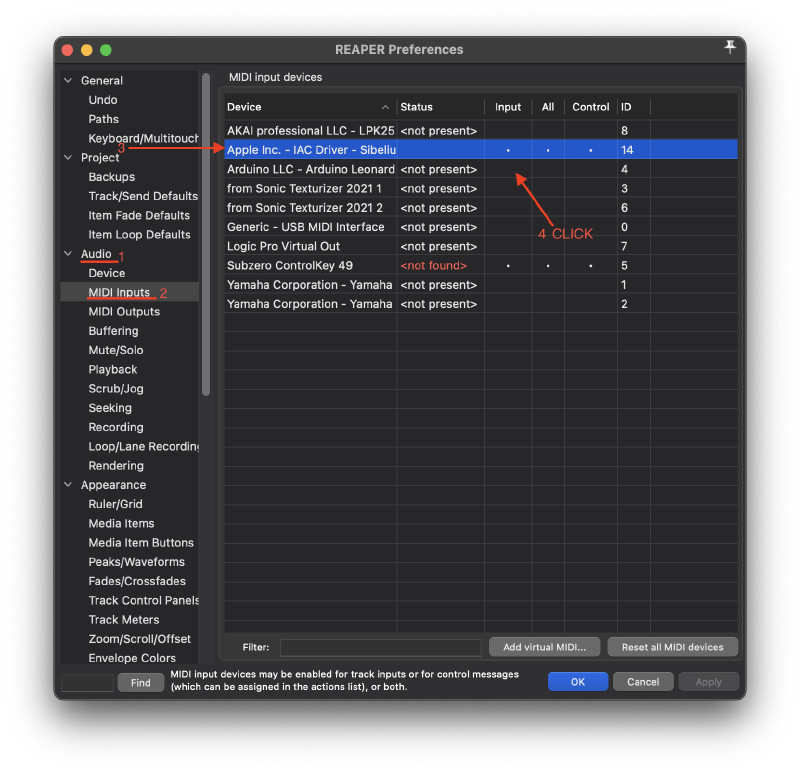Select the Apple Inc. IAC Driver device
800x771 pixels.
click(x=311, y=150)
